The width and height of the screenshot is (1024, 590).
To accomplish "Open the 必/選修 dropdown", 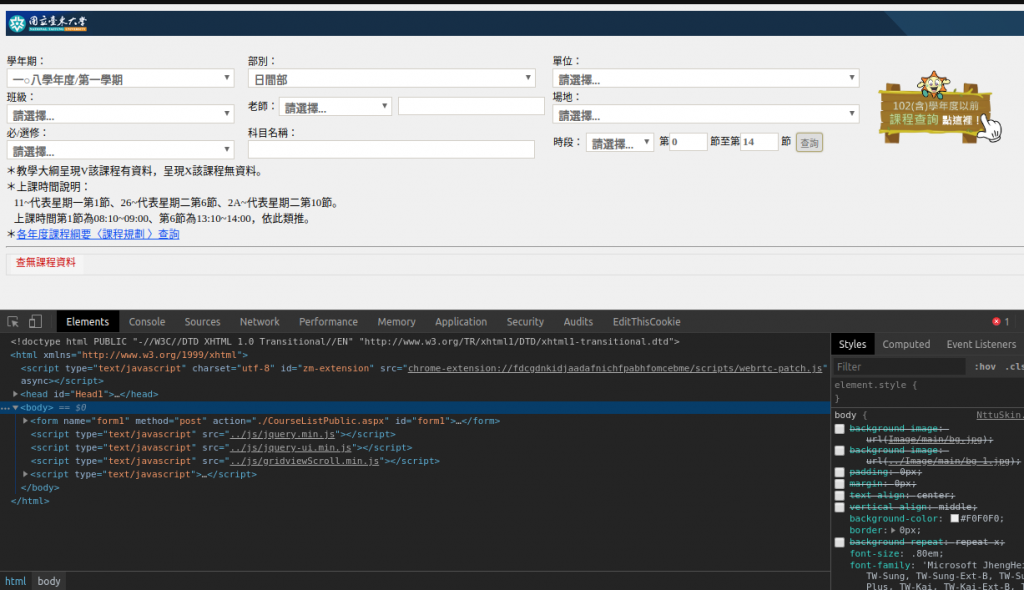I will (x=120, y=151).
